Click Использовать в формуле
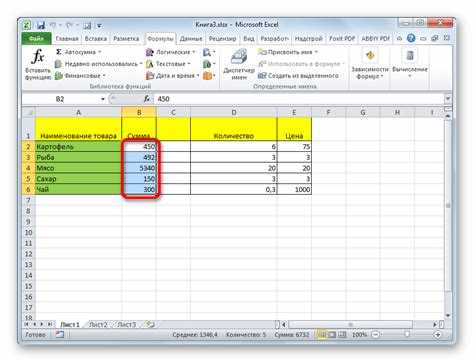 [x=300, y=64]
